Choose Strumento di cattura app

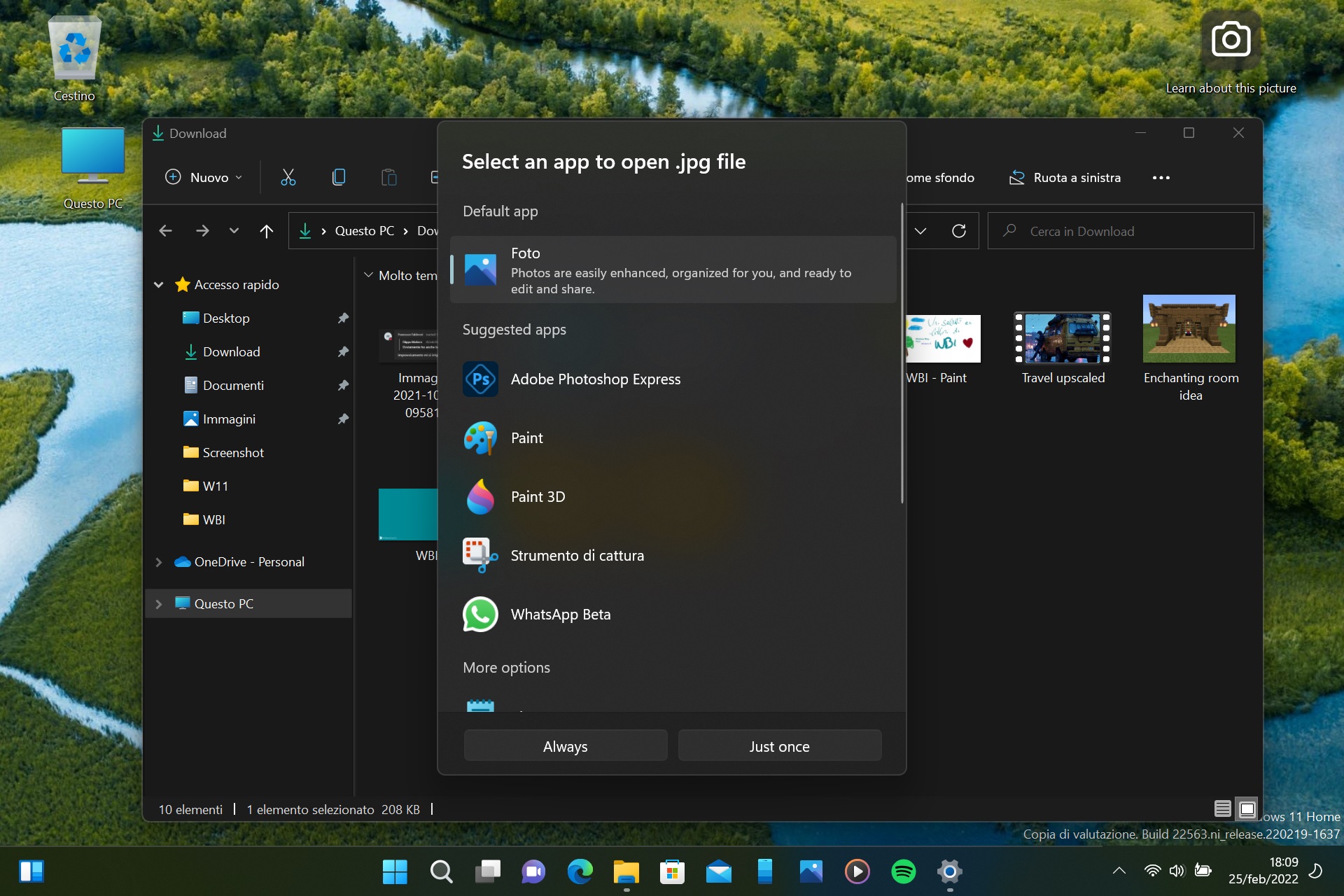(673, 555)
